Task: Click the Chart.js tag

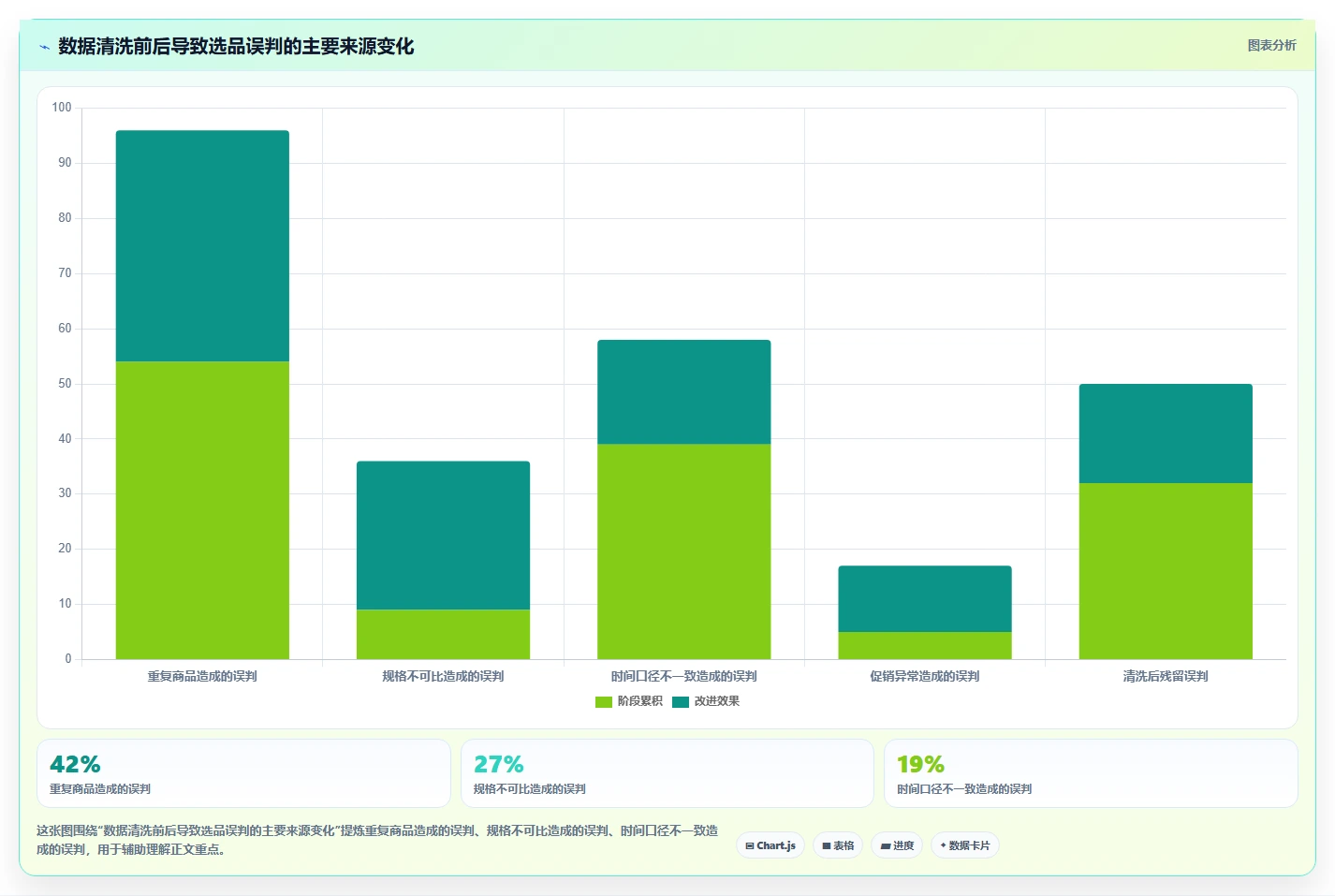Action: (770, 845)
